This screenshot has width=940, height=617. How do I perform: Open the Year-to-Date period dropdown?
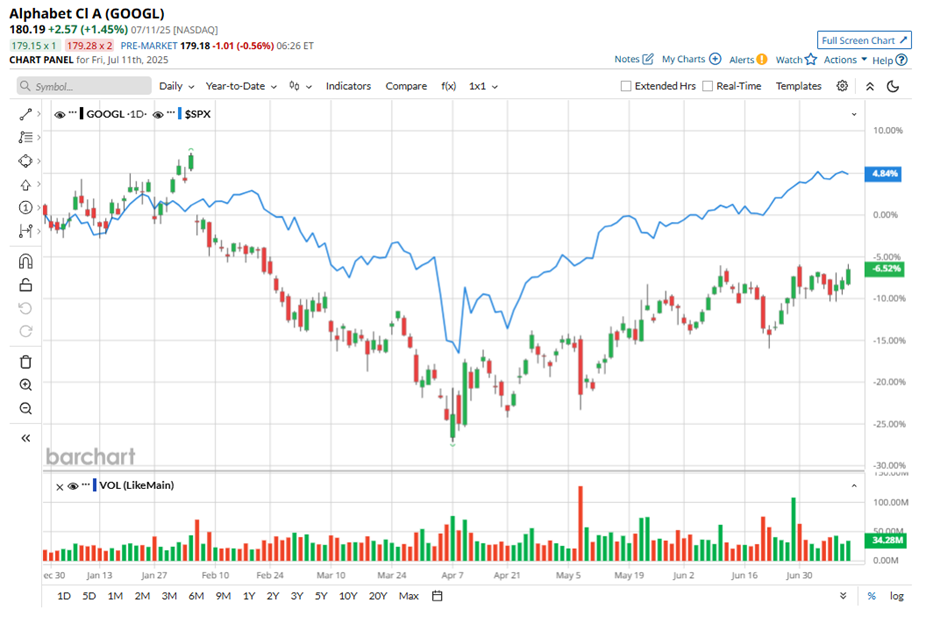[241, 86]
